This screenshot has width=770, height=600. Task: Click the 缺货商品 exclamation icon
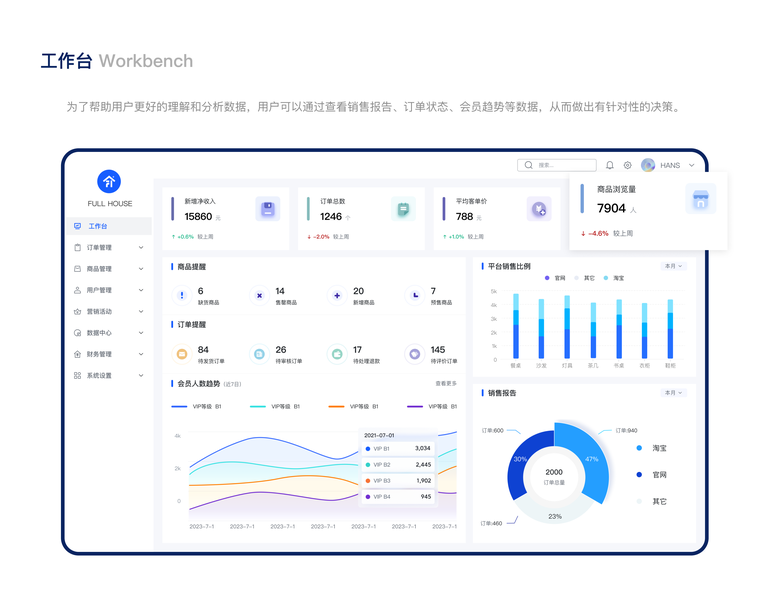(x=182, y=295)
